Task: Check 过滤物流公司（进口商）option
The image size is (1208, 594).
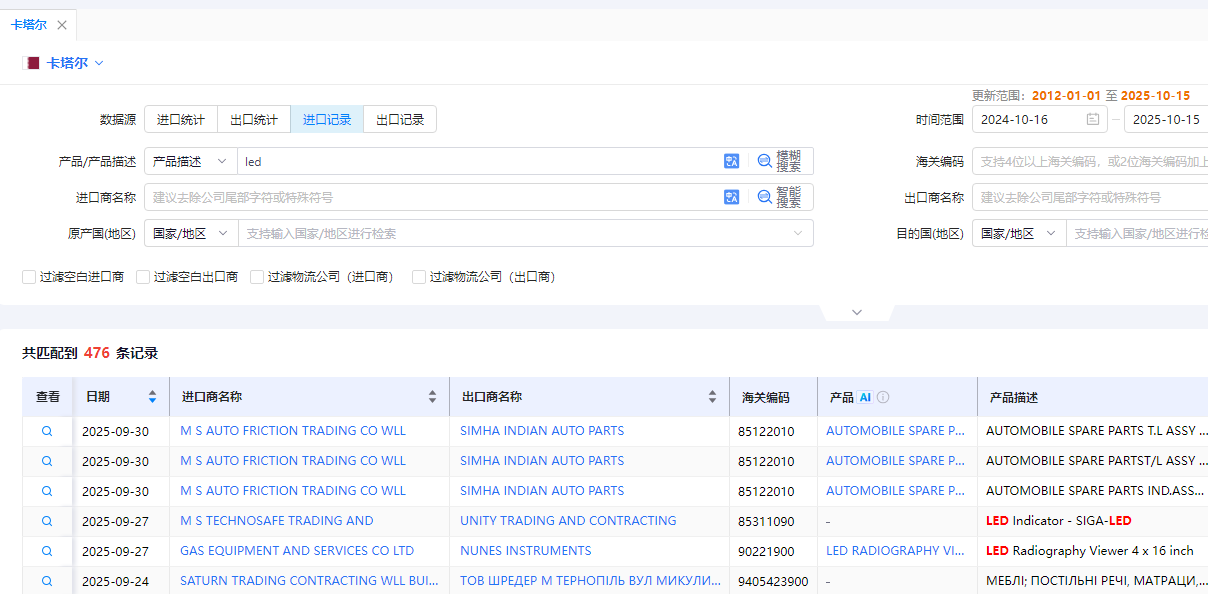Action: coord(256,277)
